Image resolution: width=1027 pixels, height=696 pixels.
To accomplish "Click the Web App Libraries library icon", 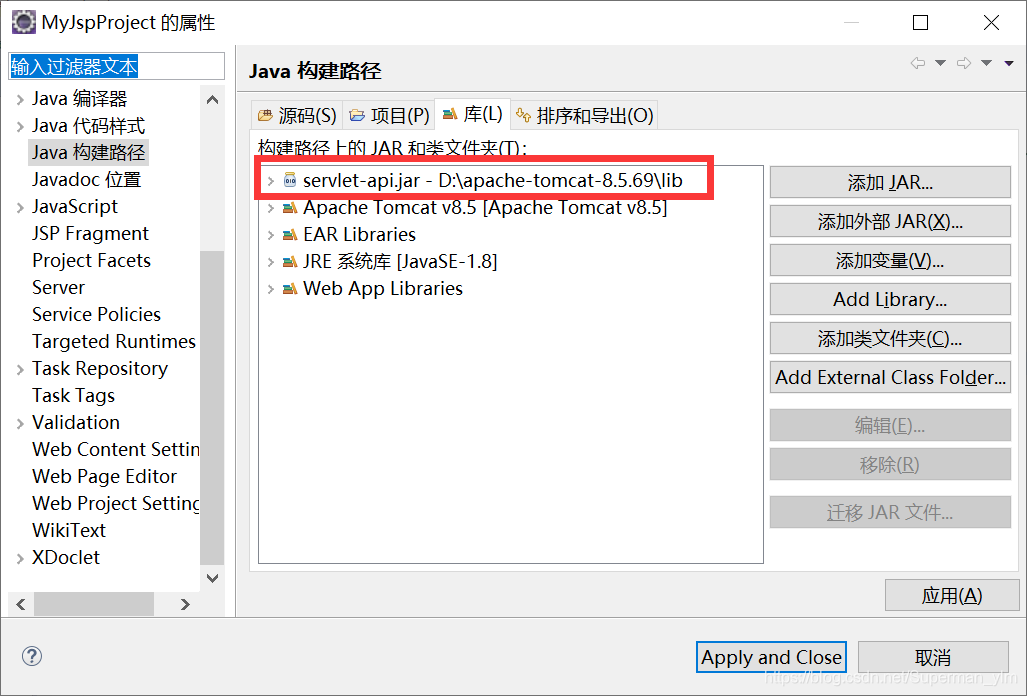I will coord(290,289).
